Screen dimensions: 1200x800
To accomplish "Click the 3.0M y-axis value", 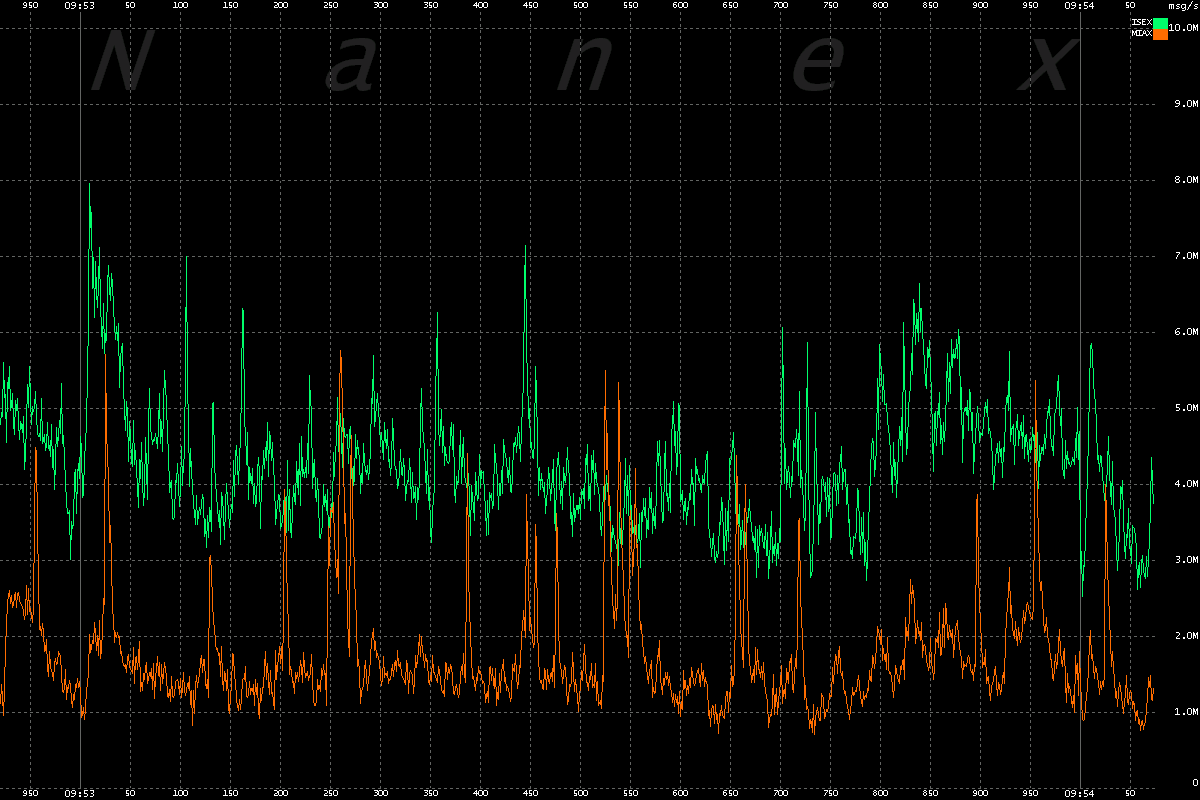I will [1186, 560].
